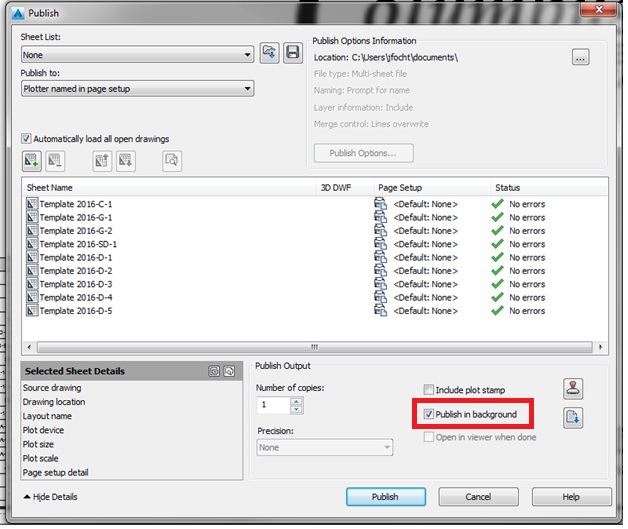628x529 pixels.
Task: Click the Status column header
Action: click(549, 187)
